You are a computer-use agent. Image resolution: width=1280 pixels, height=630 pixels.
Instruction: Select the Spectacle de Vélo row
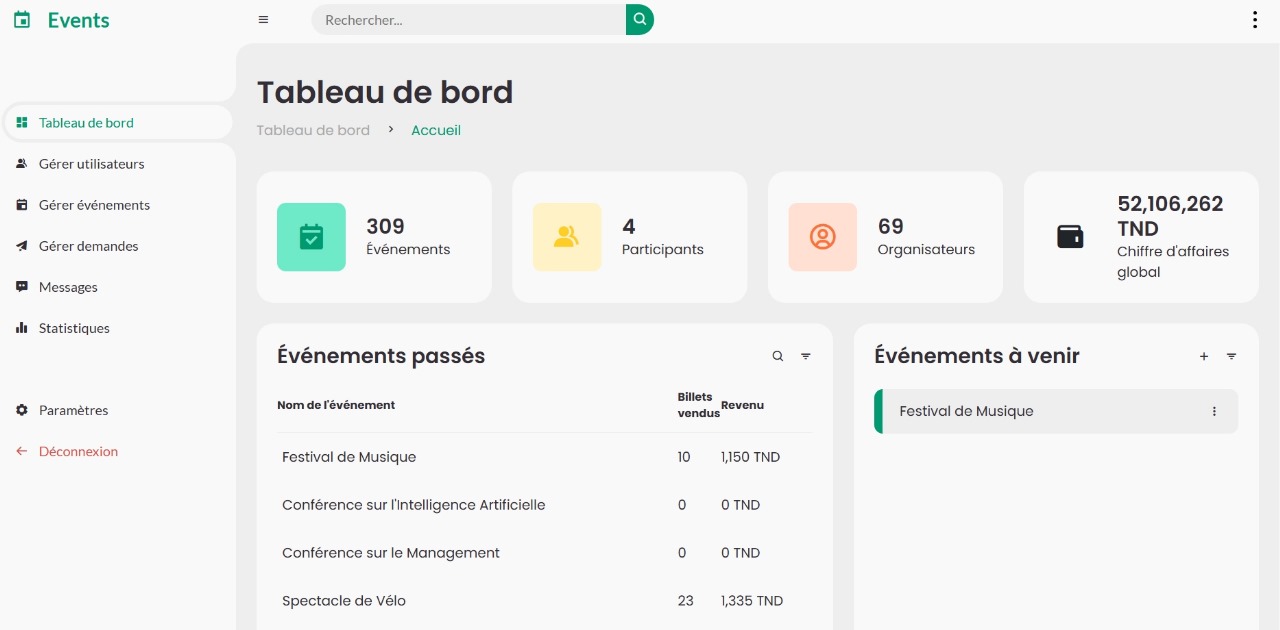544,601
